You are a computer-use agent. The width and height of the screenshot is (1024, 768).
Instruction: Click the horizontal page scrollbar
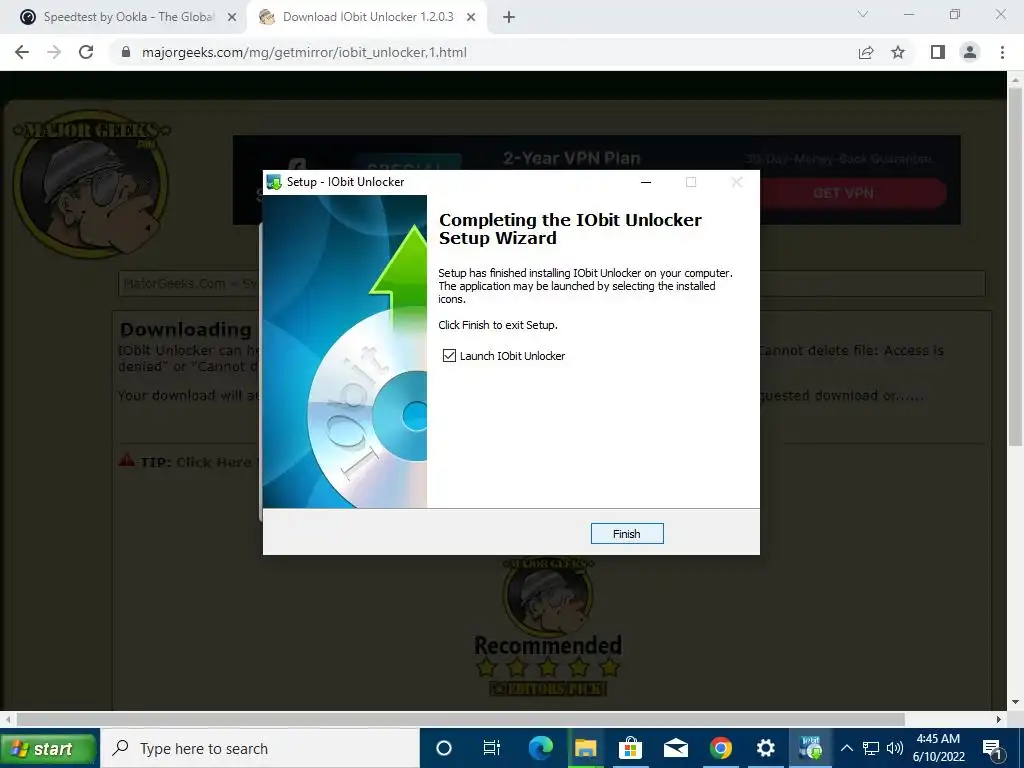[461, 719]
